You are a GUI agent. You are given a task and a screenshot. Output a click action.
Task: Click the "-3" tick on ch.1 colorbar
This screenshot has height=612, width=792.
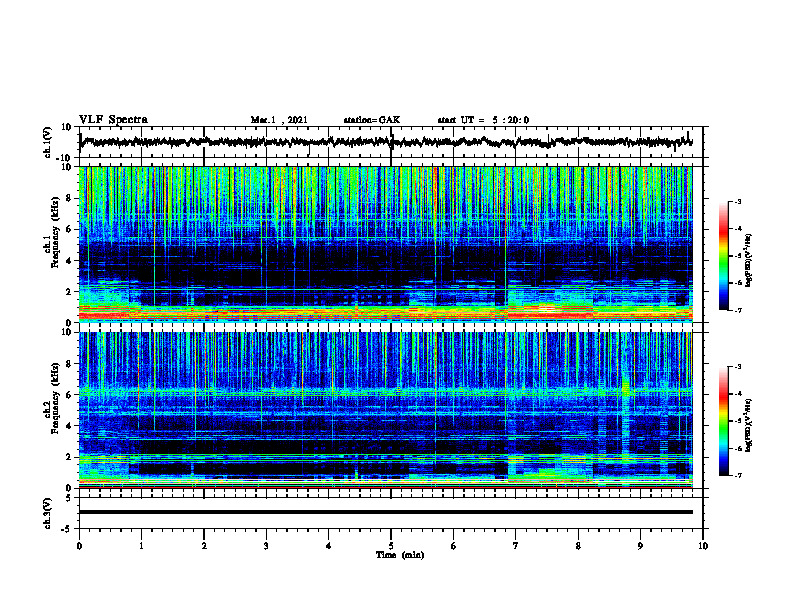(x=737, y=201)
